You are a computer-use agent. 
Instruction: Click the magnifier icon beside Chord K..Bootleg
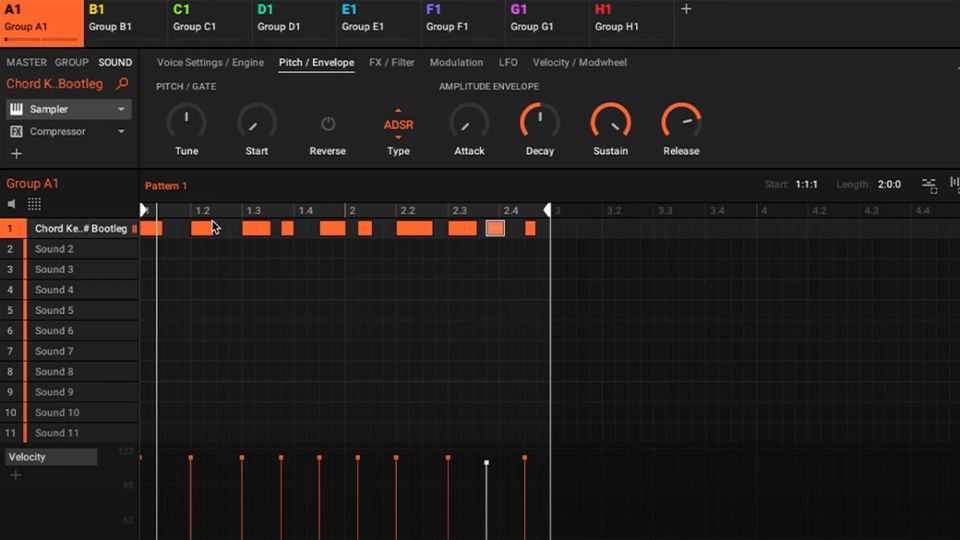(123, 84)
